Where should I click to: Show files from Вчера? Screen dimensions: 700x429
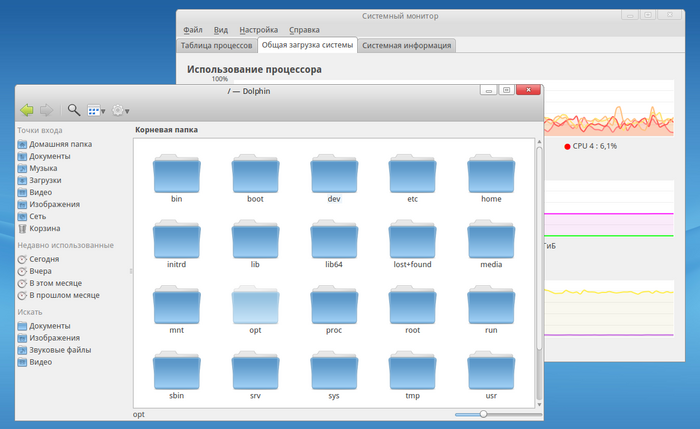pos(42,271)
